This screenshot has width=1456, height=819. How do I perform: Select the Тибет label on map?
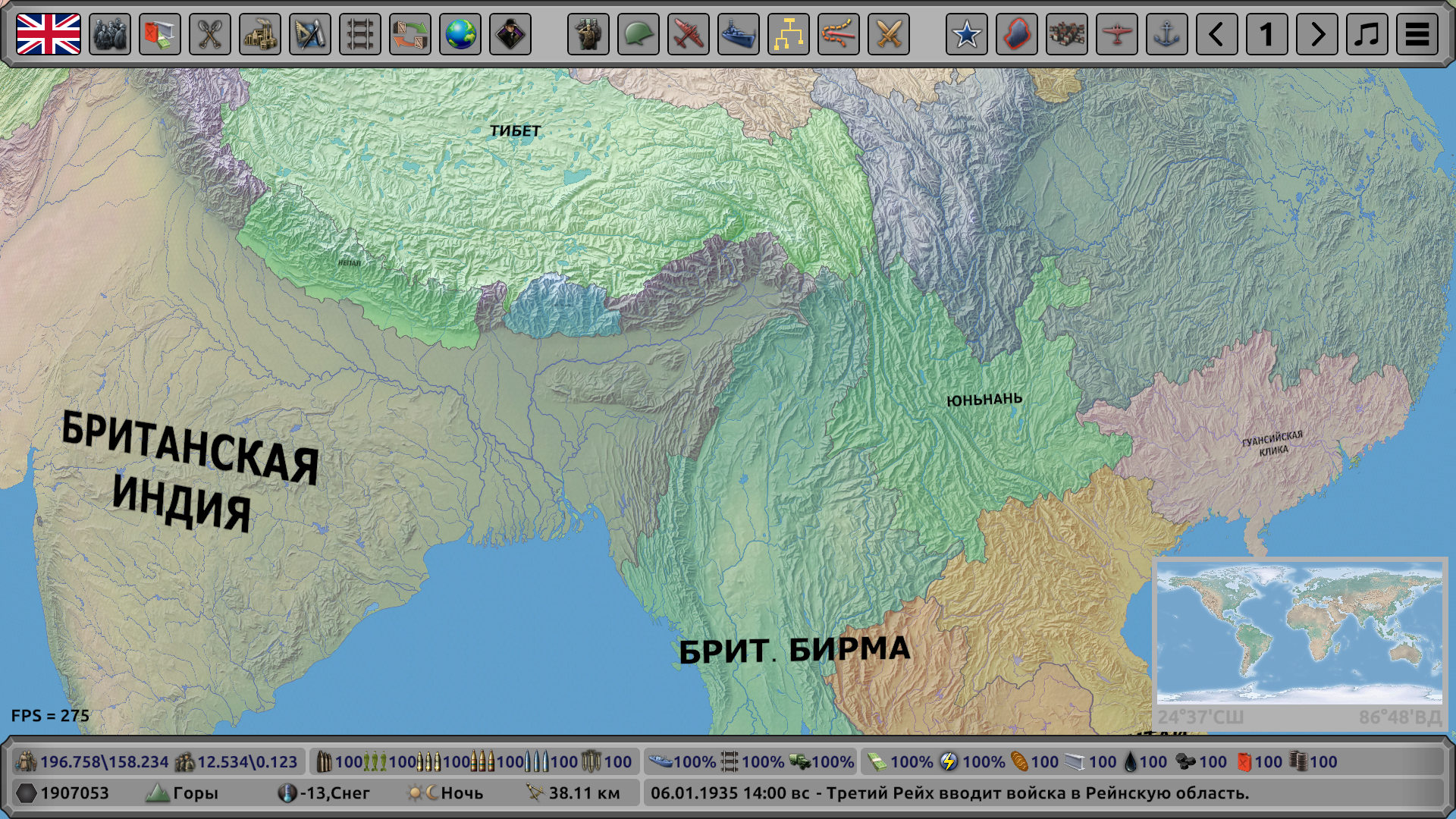(x=515, y=130)
